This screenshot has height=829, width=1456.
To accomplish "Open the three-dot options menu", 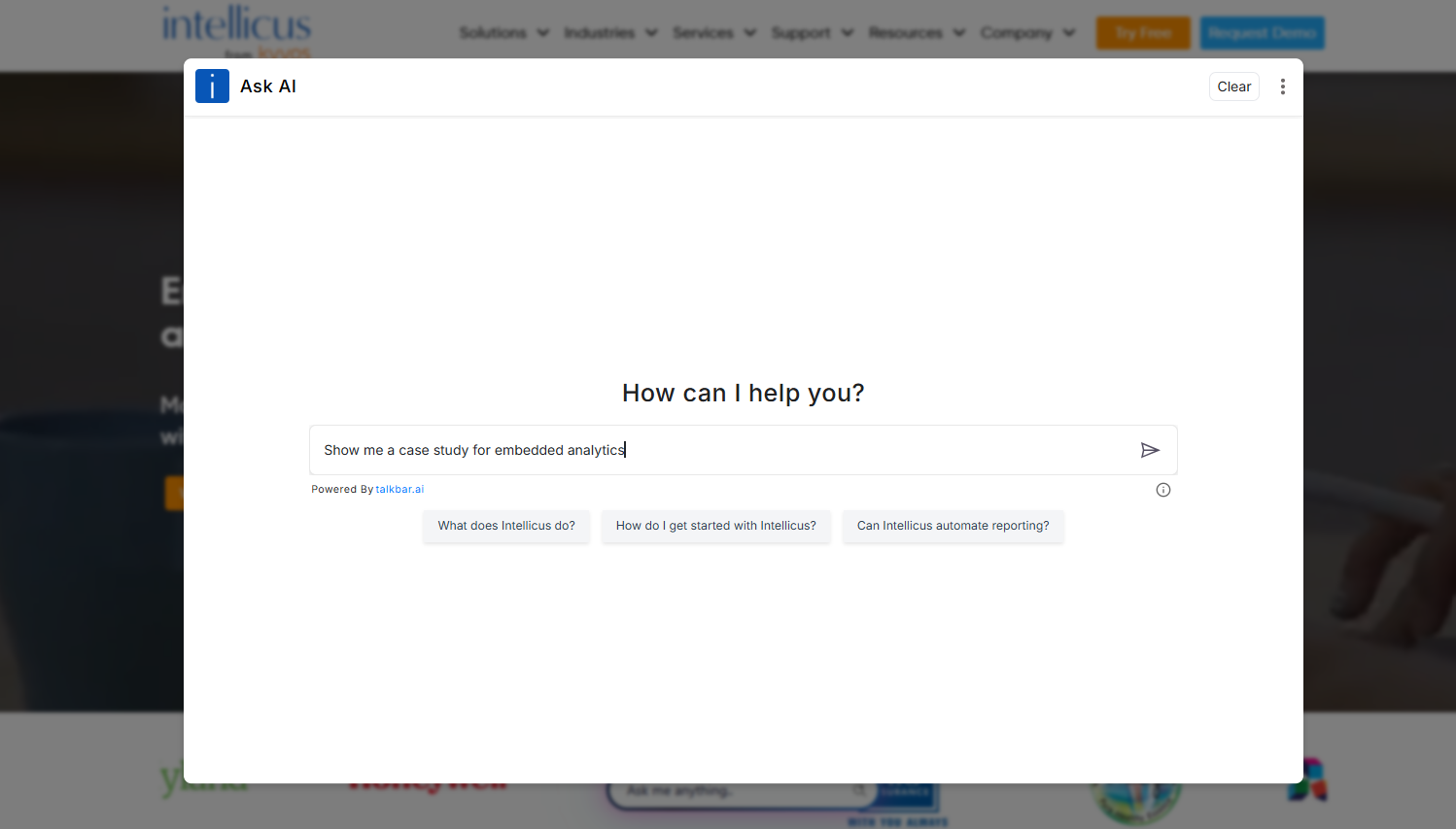I will click(x=1282, y=86).
